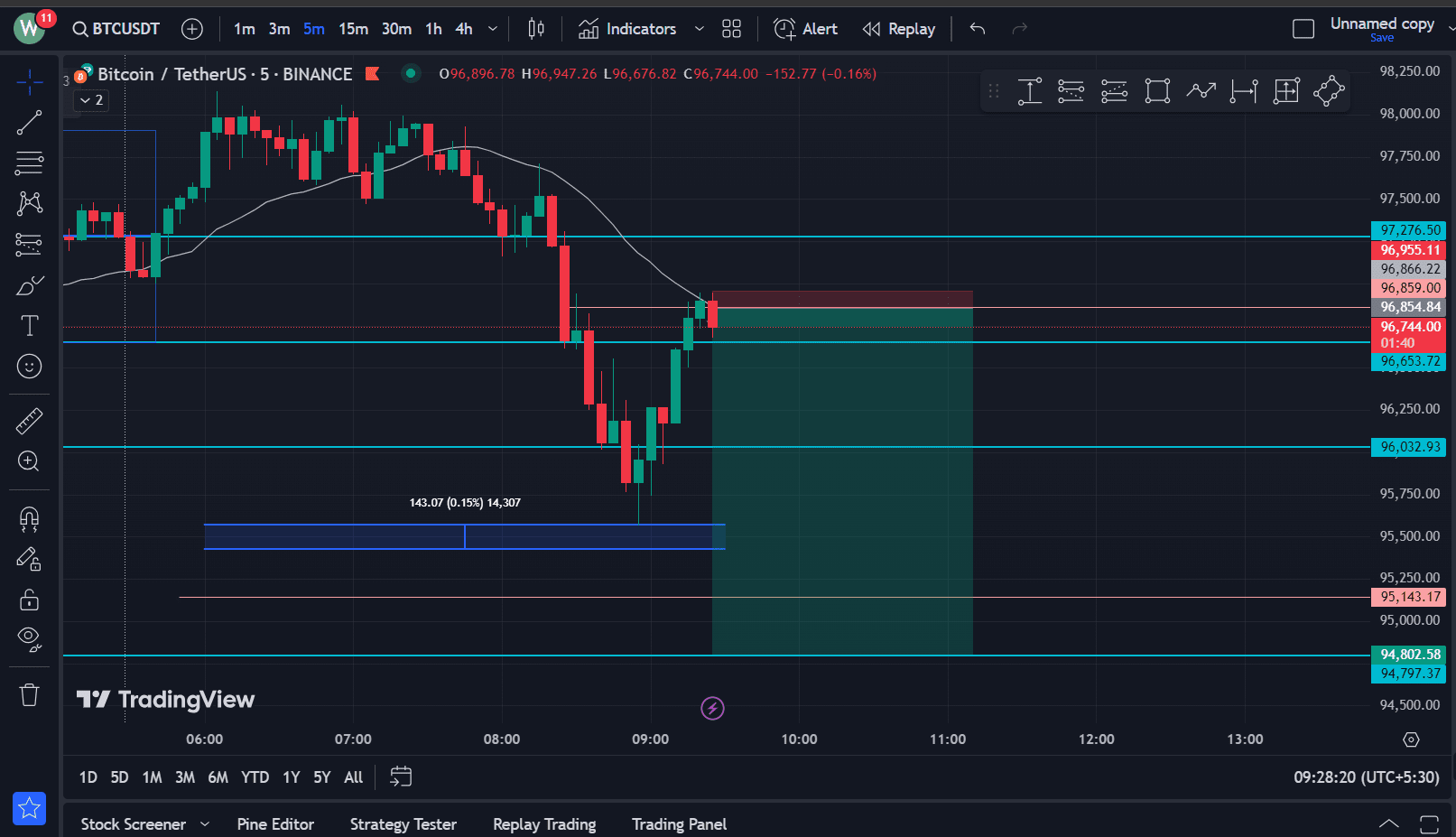
Task: Open chart settings gear on price axis
Action: click(1411, 739)
